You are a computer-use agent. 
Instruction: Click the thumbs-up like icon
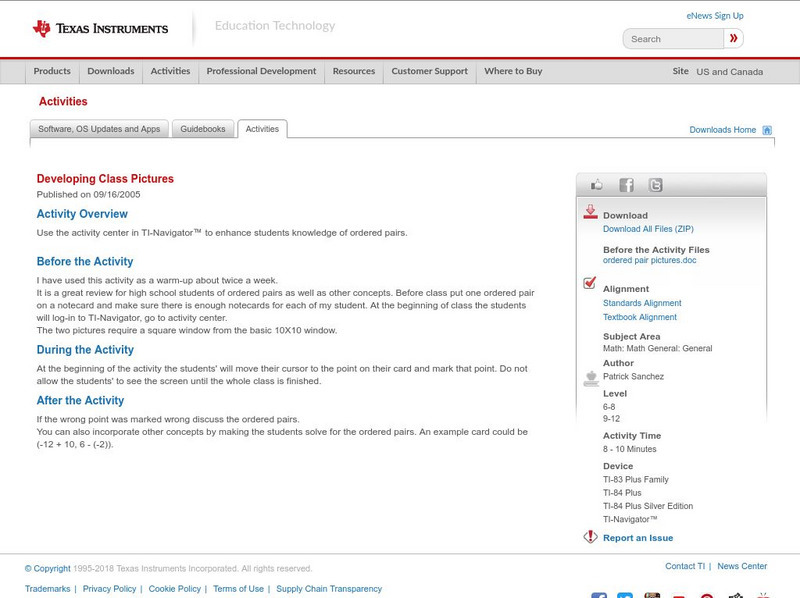[x=594, y=184]
